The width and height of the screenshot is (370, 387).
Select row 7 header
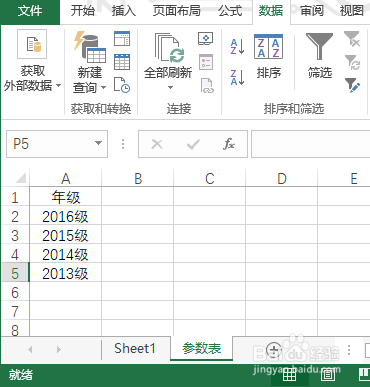pos(15,311)
